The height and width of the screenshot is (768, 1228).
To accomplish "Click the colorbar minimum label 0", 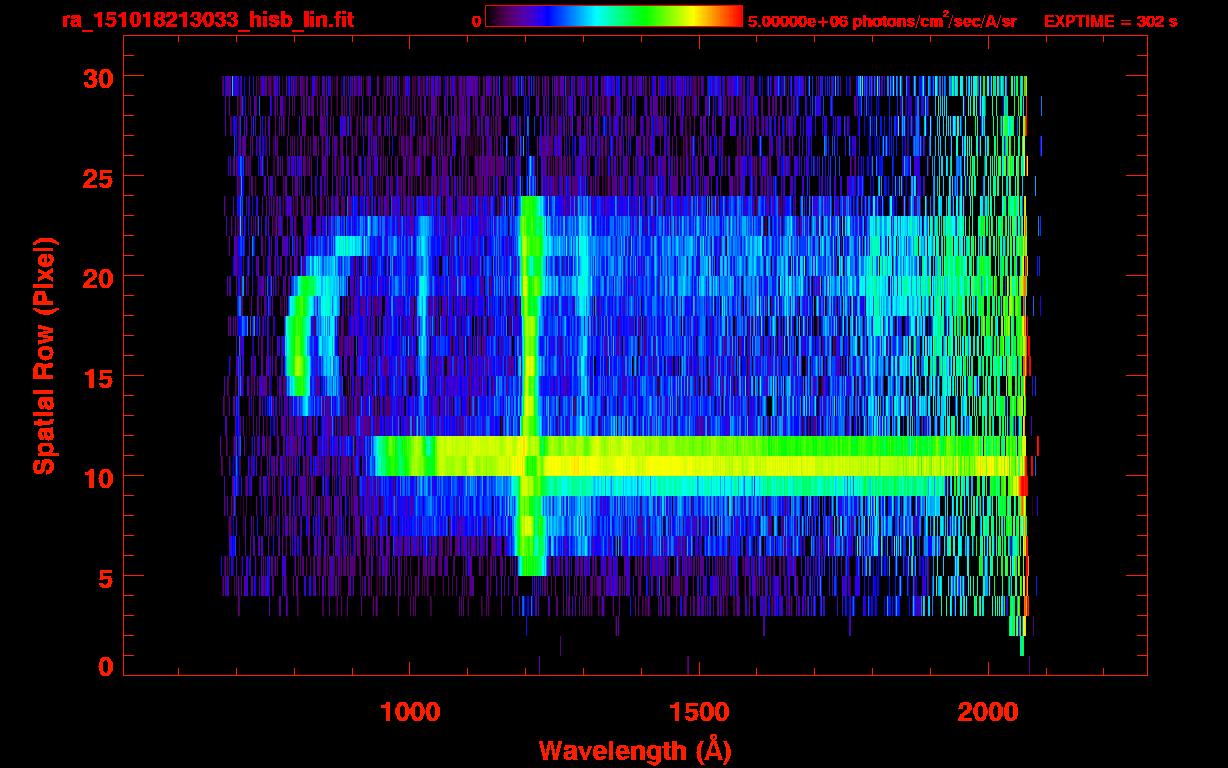I will click(x=476, y=21).
